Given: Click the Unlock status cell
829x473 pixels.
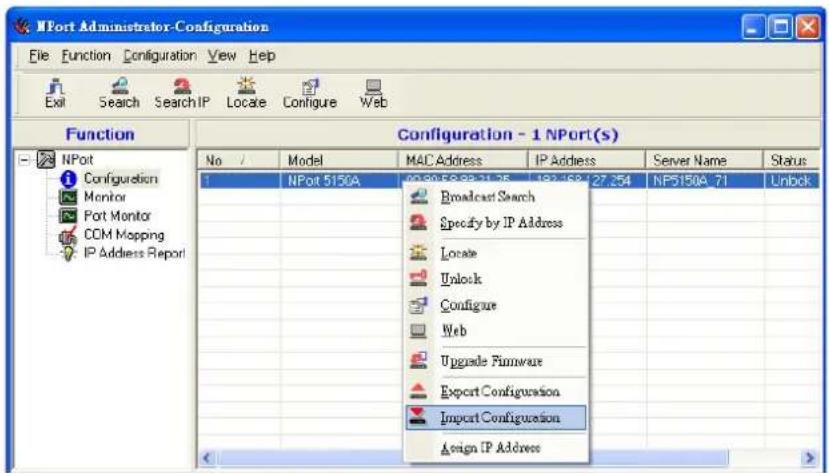Looking at the screenshot, I should coord(791,181).
